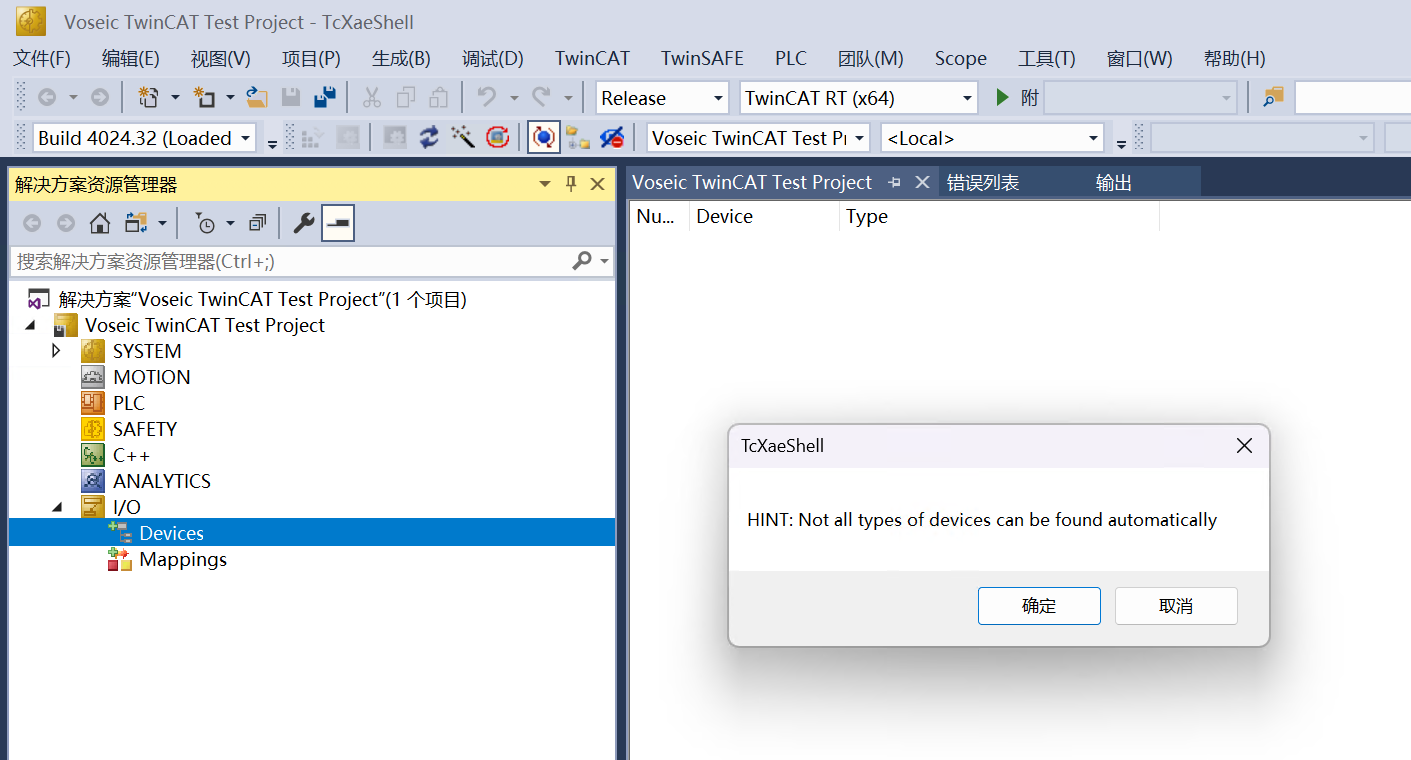
Task: Click the Add New Item toolbar icon
Action: 204,97
